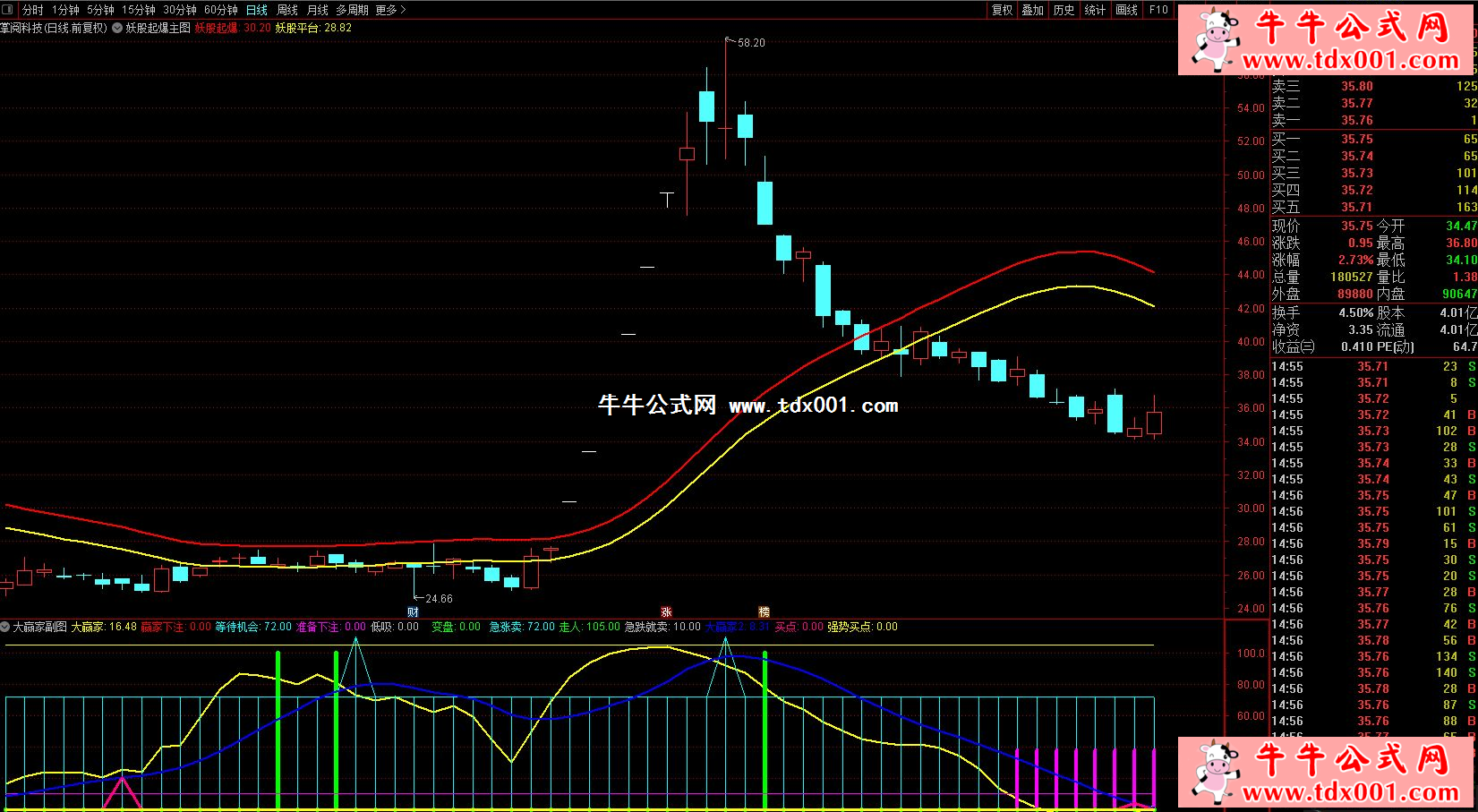The width and height of the screenshot is (1478, 812).
Task: Click the 等待机会: 72.00 label
Action: point(253,627)
